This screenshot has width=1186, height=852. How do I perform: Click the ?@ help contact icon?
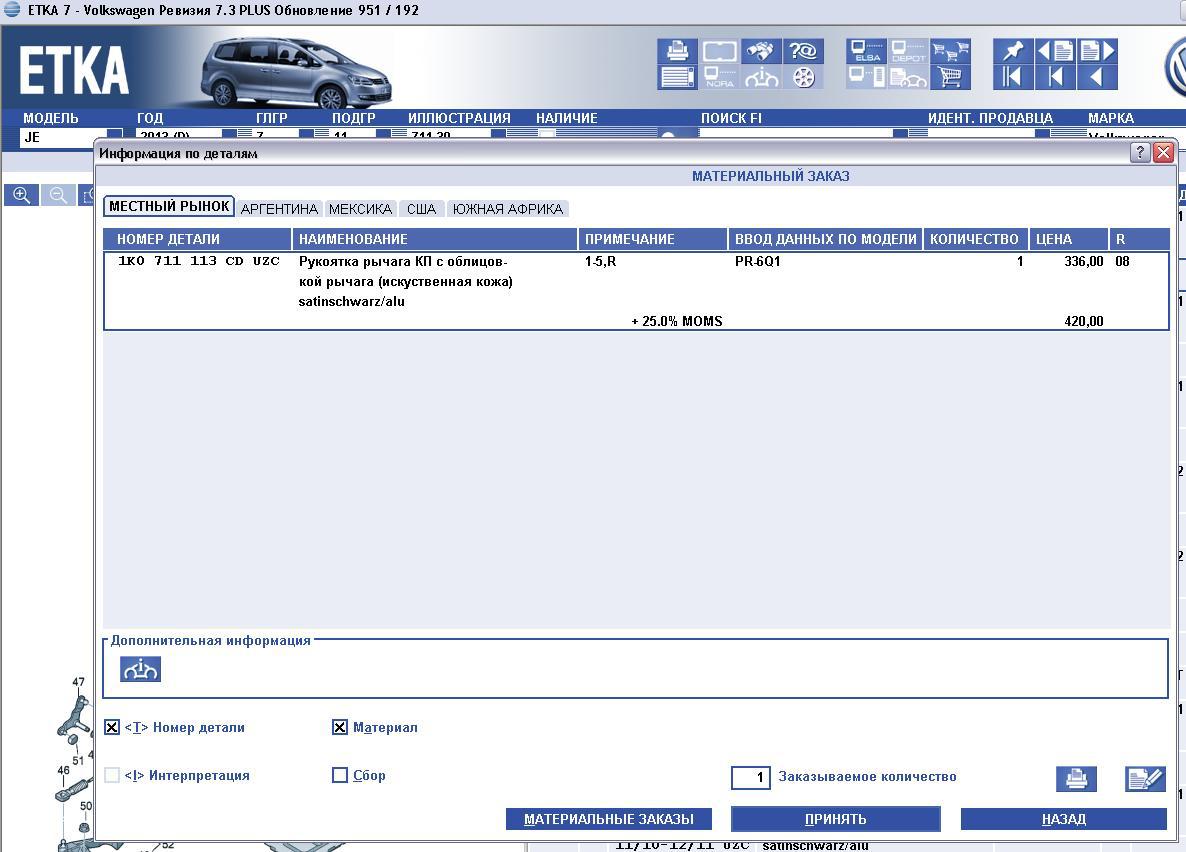803,51
